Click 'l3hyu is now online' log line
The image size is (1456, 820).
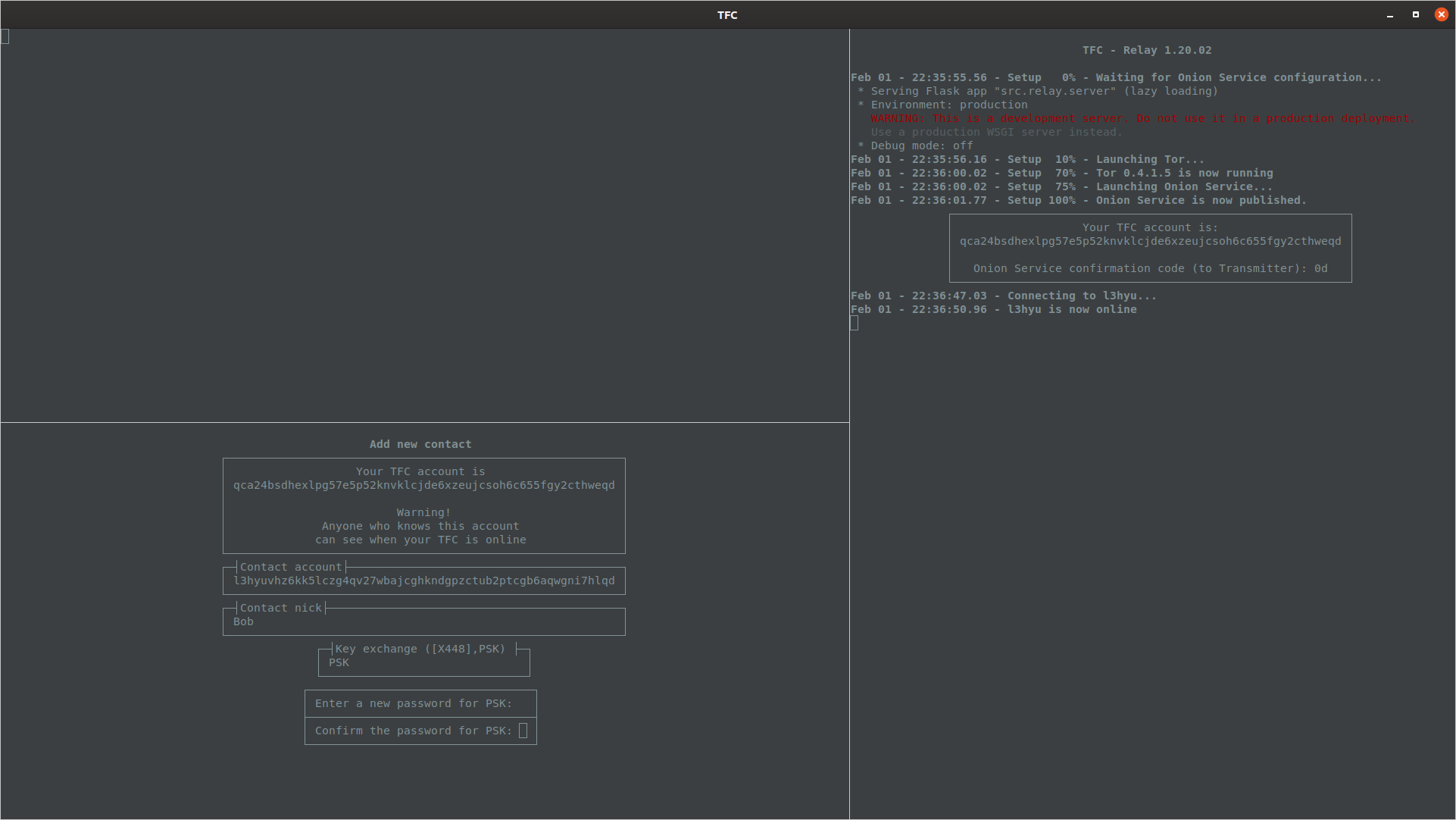coord(993,309)
